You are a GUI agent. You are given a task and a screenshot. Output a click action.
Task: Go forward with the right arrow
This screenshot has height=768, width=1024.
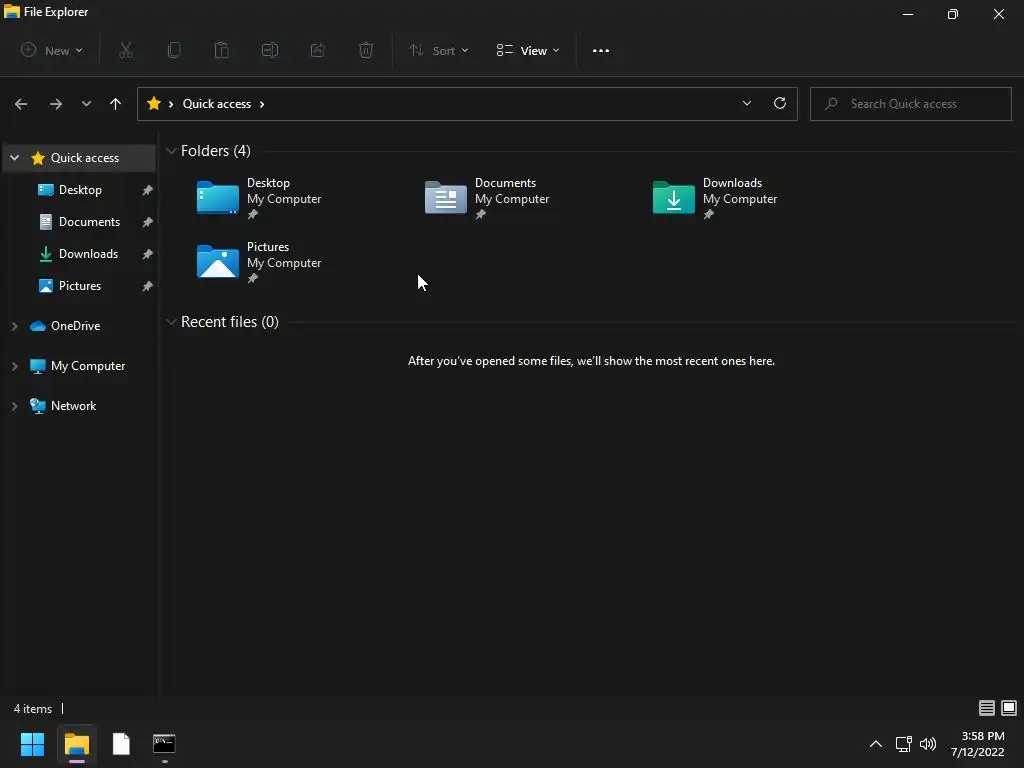pos(56,104)
